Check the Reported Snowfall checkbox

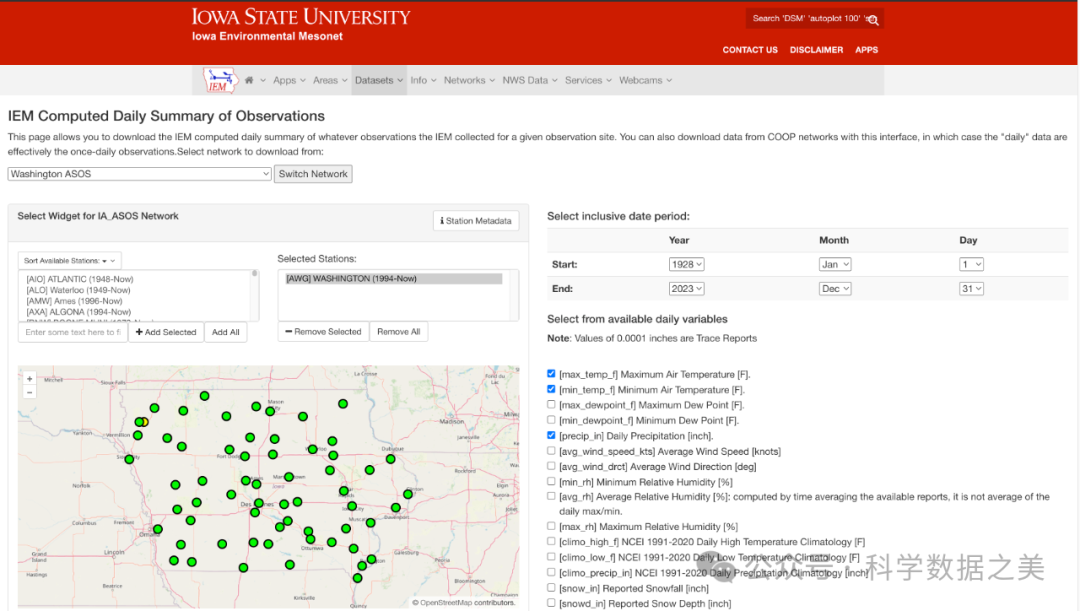click(551, 588)
